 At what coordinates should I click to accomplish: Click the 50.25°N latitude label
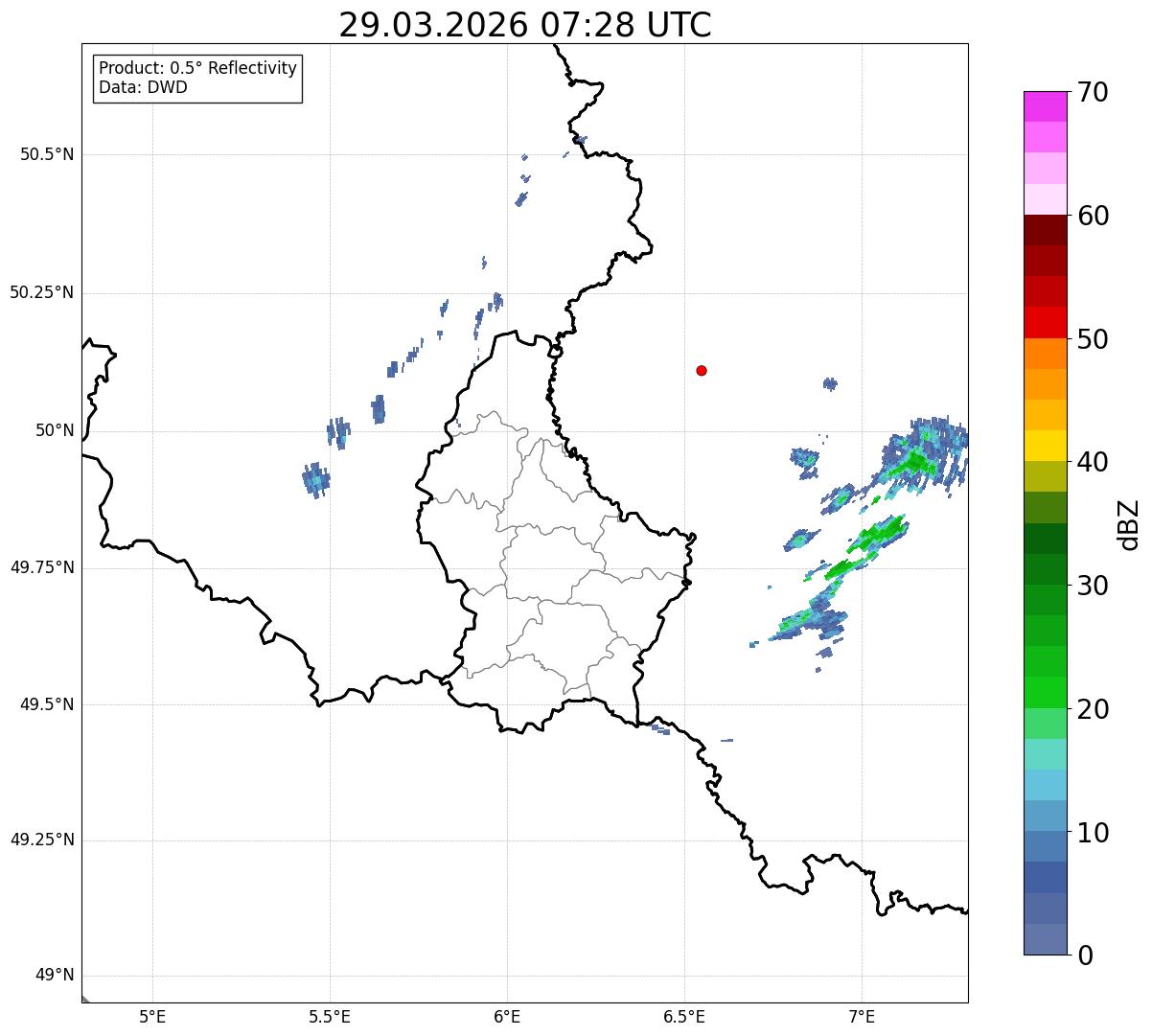[42, 292]
